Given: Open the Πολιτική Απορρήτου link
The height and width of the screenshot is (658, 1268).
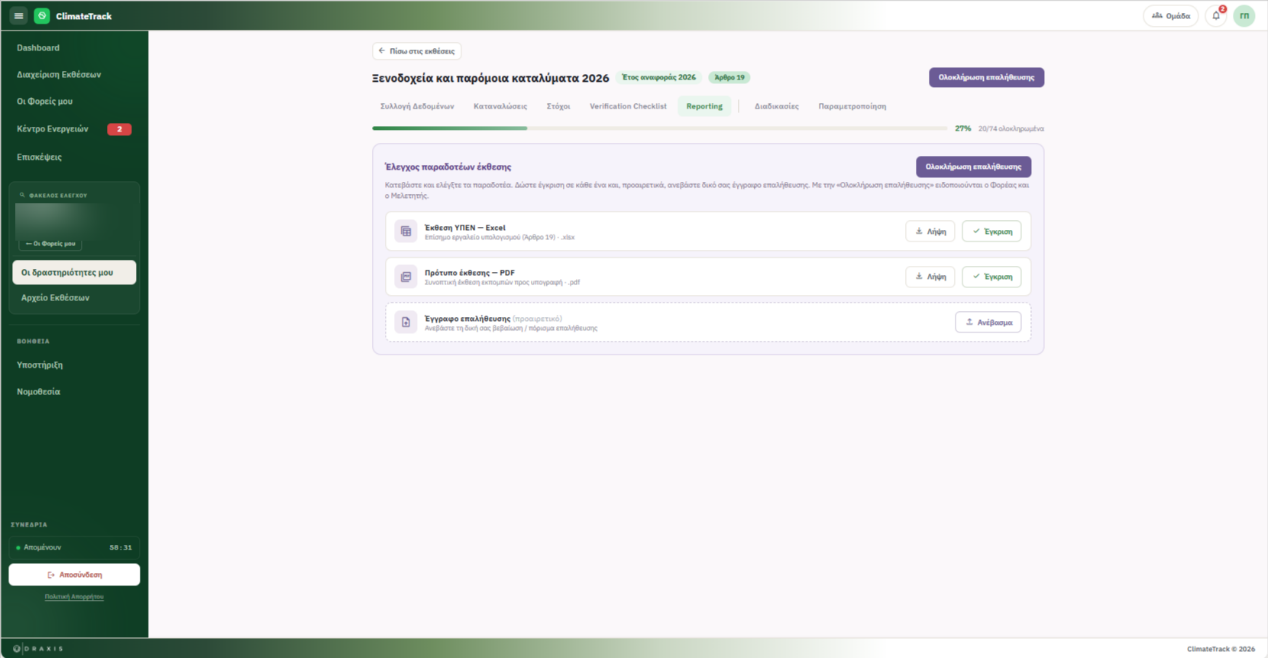Looking at the screenshot, I should (74, 596).
